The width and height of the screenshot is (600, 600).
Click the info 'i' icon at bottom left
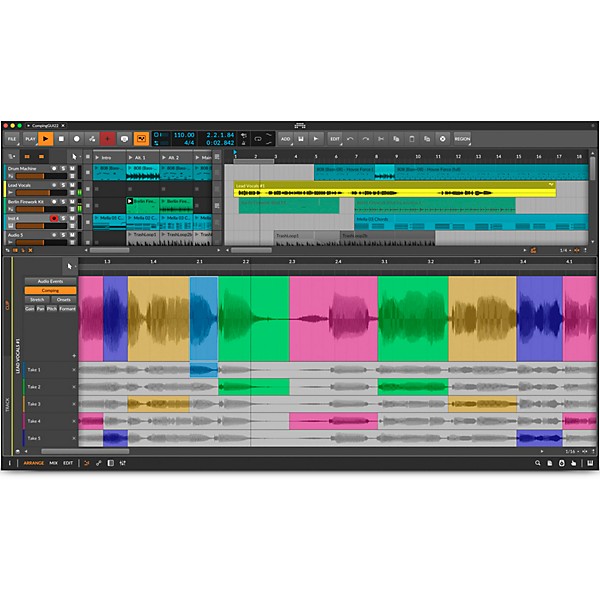click(10, 463)
